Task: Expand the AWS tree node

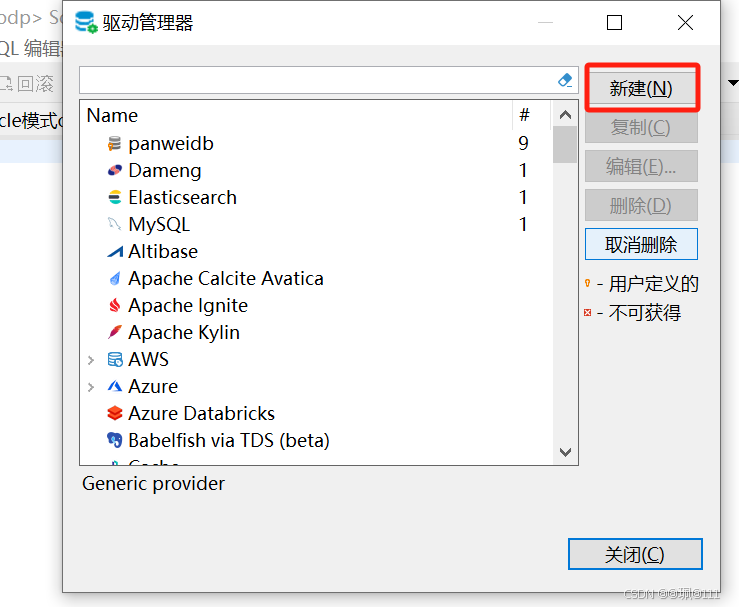Action: 91,360
